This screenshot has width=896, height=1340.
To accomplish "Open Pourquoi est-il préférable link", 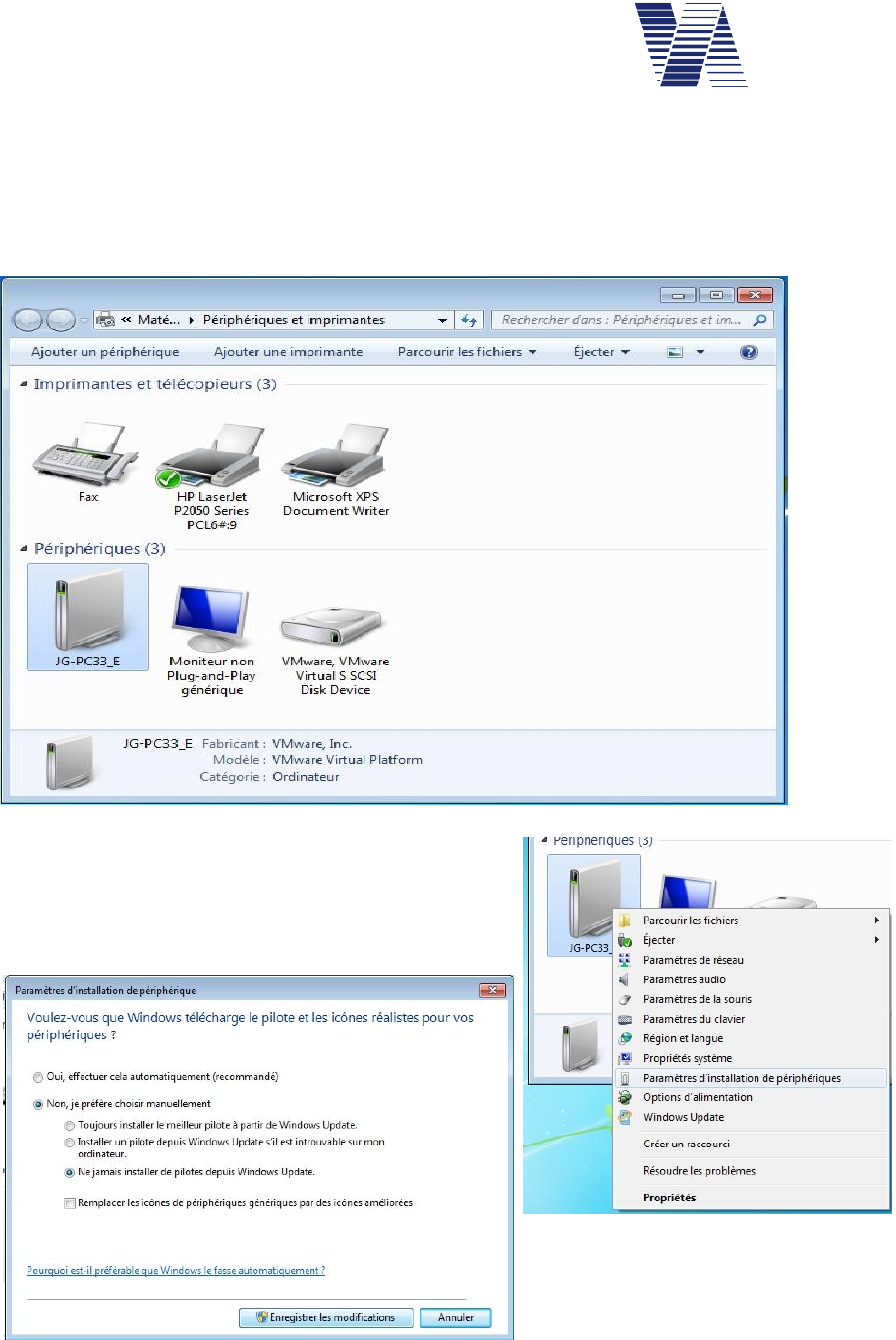I will [x=176, y=1271].
